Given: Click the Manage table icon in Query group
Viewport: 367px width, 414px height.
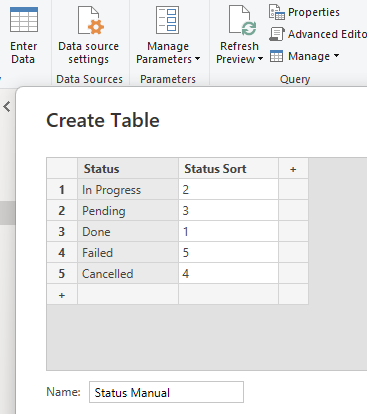Looking at the screenshot, I should pos(276,56).
